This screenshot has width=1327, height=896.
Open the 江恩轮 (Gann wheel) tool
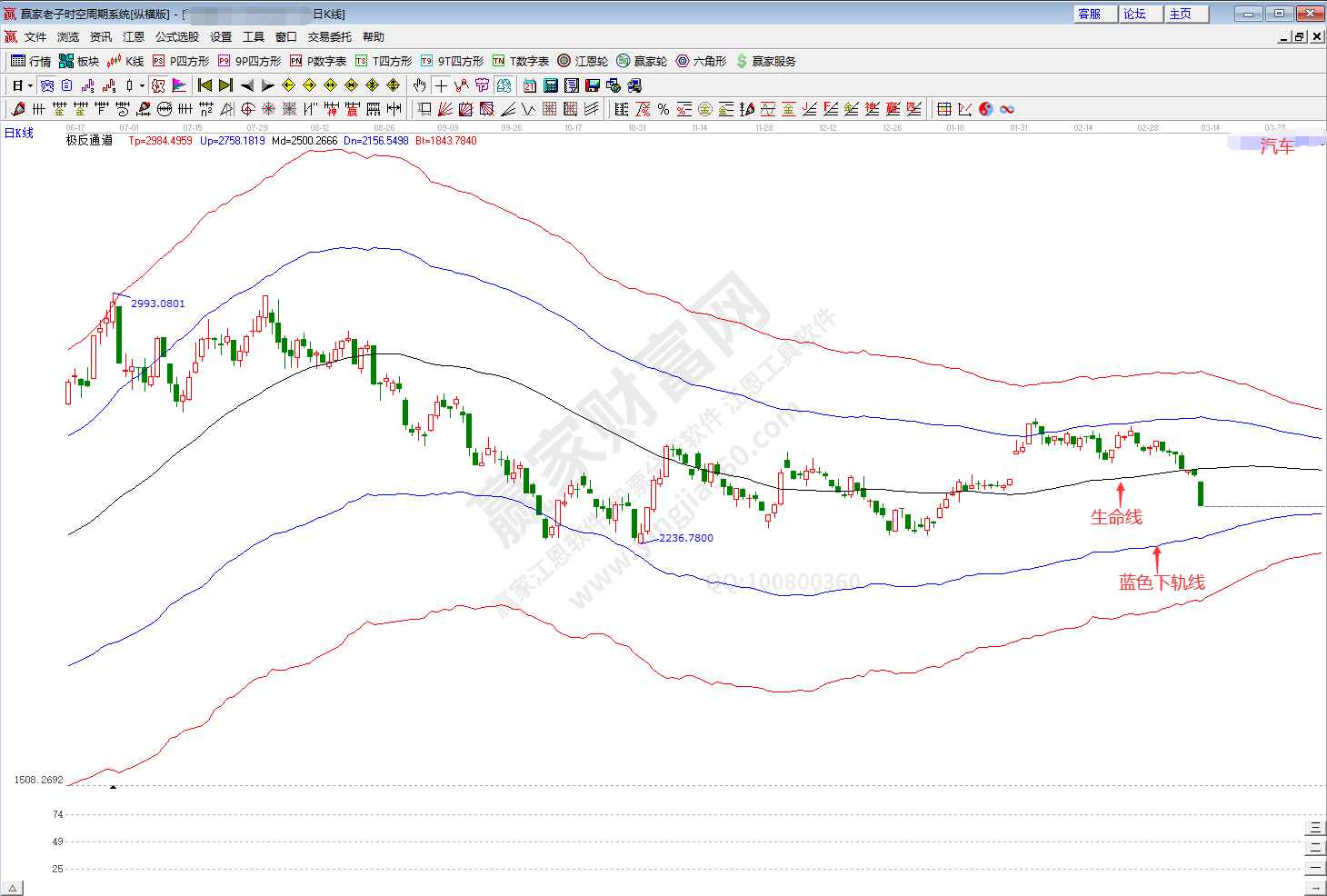[x=583, y=61]
